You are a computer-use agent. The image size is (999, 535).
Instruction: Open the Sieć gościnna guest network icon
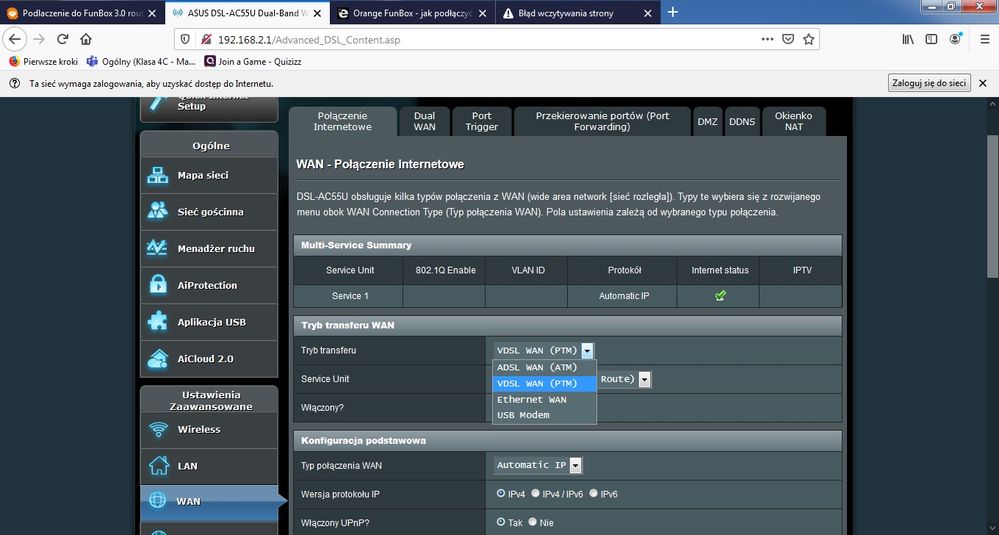pos(157,211)
